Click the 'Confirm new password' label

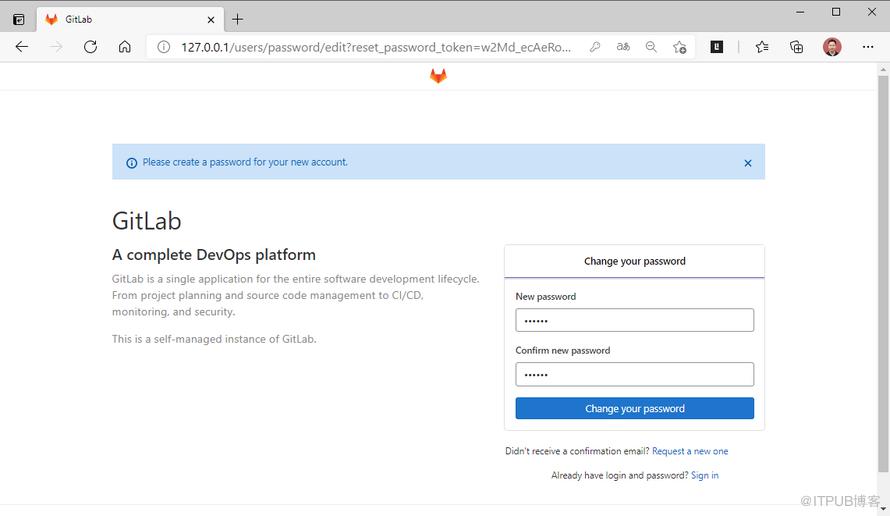coord(562,350)
